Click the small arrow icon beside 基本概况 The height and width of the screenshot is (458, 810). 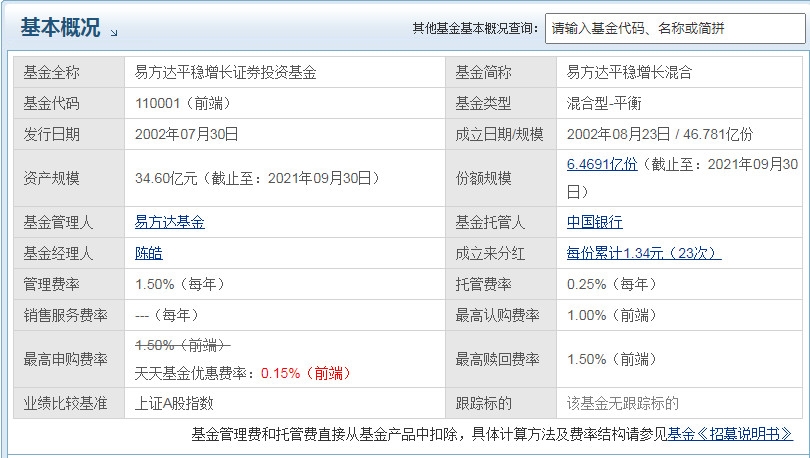point(114,33)
